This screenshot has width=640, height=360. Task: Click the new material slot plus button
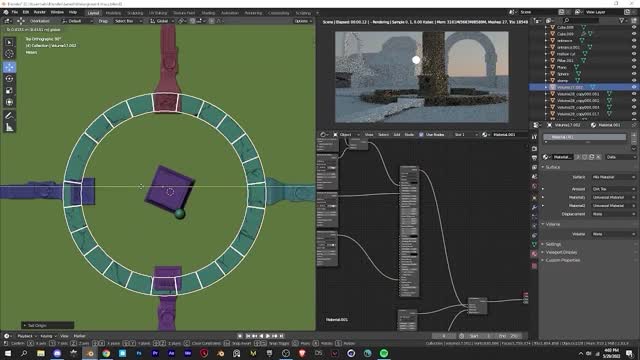[634, 135]
